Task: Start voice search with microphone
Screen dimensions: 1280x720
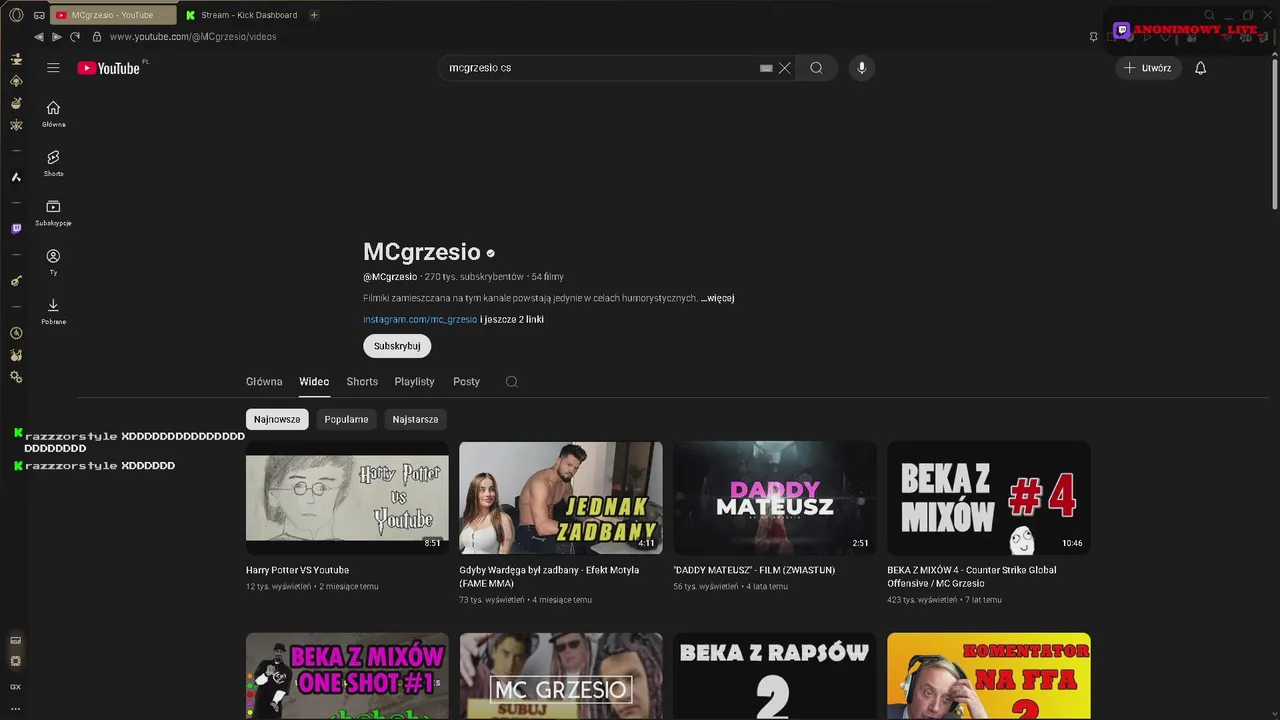Action: 862,68
